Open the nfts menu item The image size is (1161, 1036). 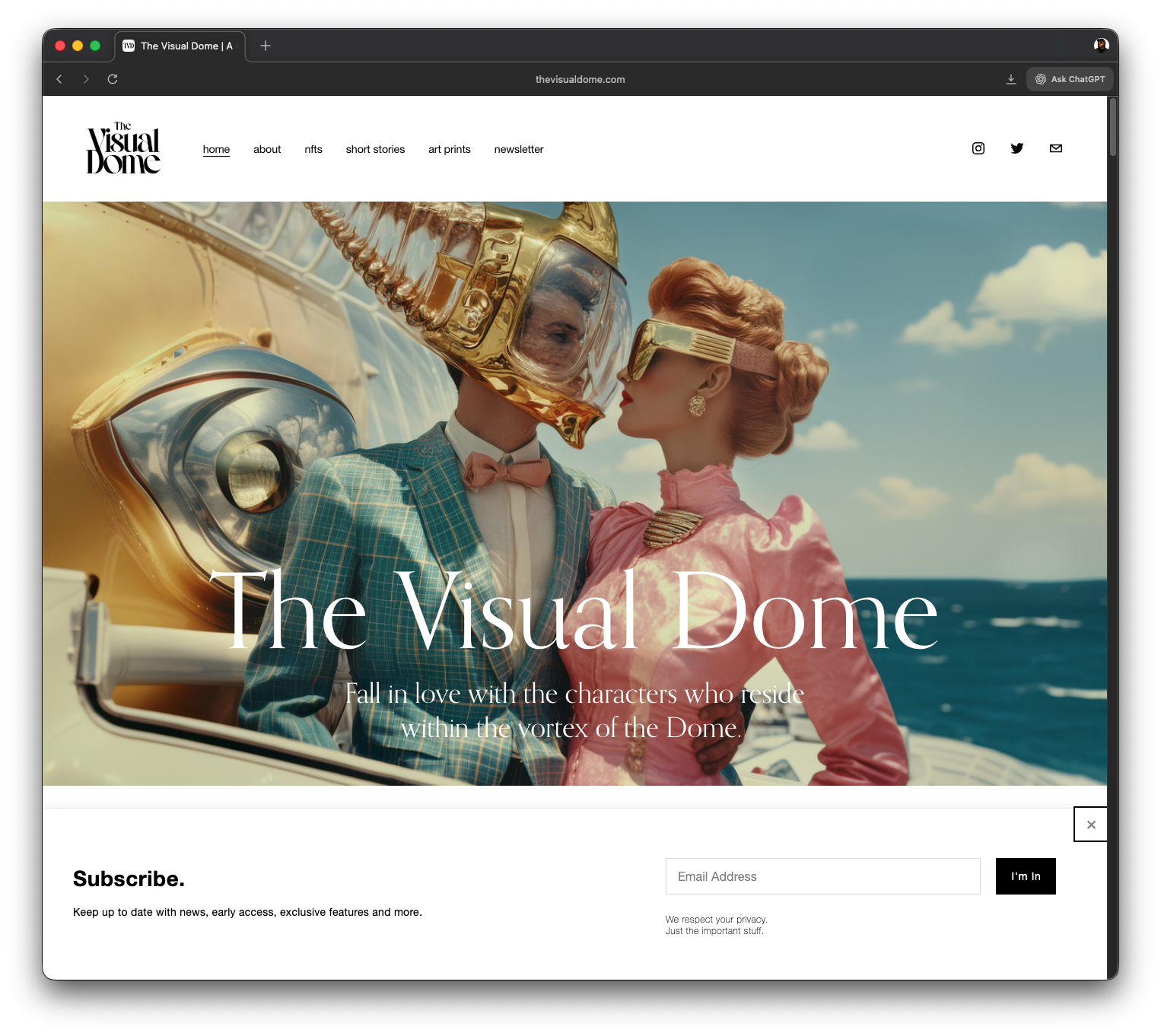[313, 149]
